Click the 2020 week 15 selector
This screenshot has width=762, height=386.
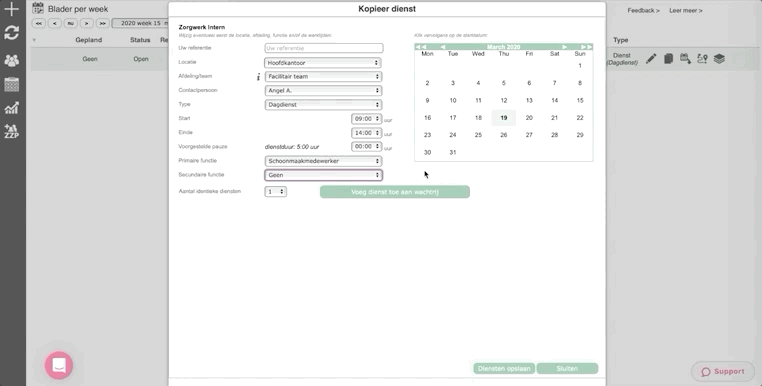(140, 23)
